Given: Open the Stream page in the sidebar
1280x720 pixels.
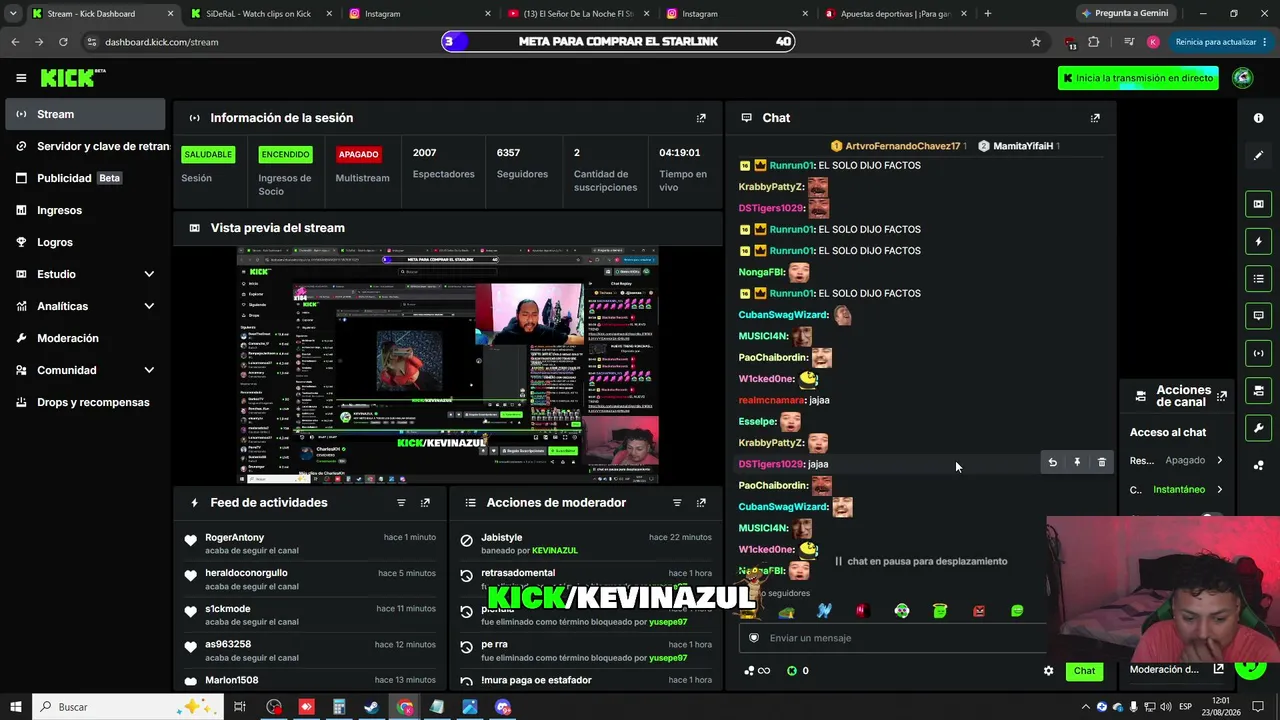Looking at the screenshot, I should coord(85,114).
